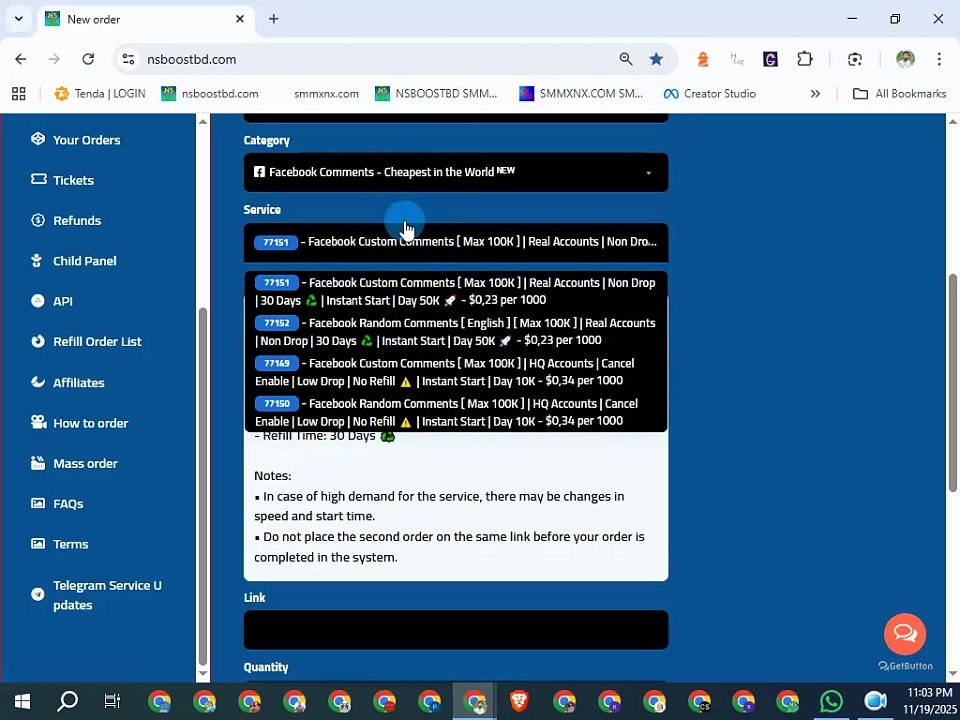Click the Chrome profile avatar
Screen dimensions: 960x720
(x=906, y=59)
